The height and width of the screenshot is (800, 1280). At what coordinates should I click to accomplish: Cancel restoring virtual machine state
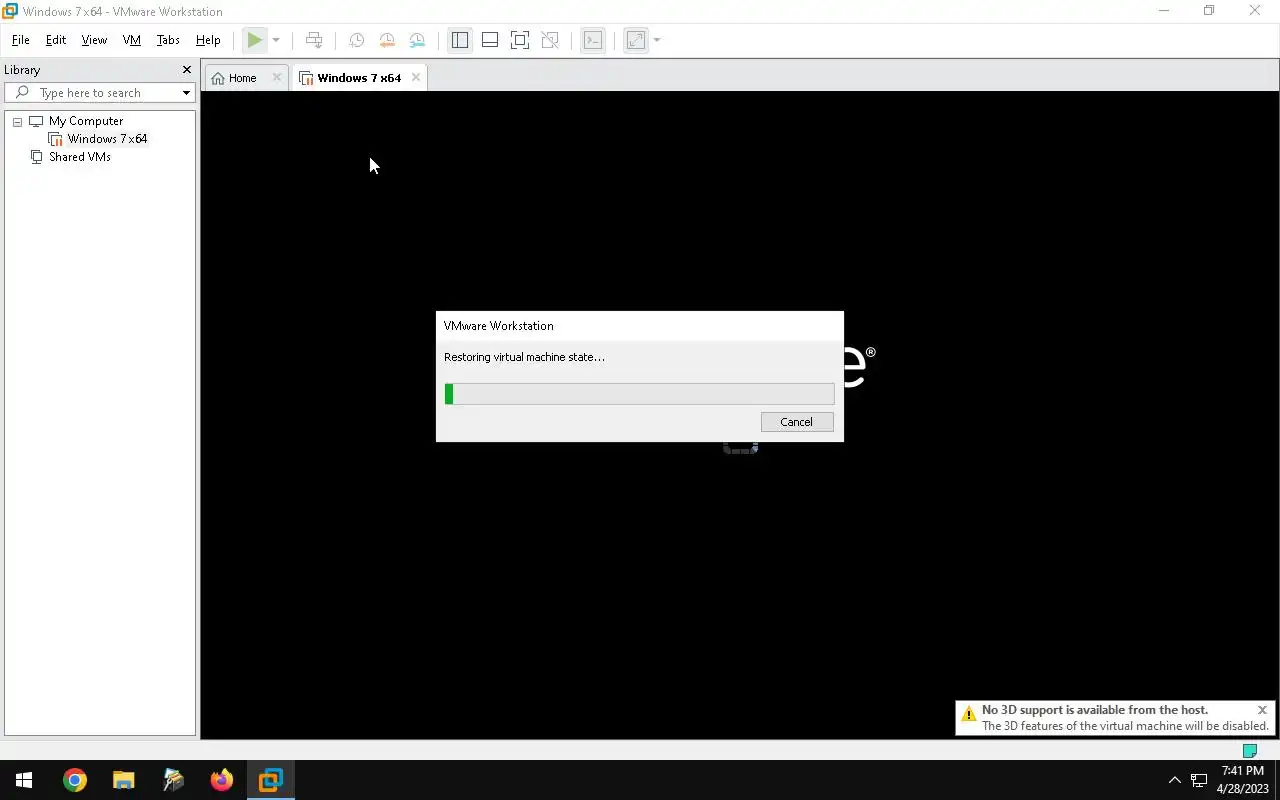point(797,422)
